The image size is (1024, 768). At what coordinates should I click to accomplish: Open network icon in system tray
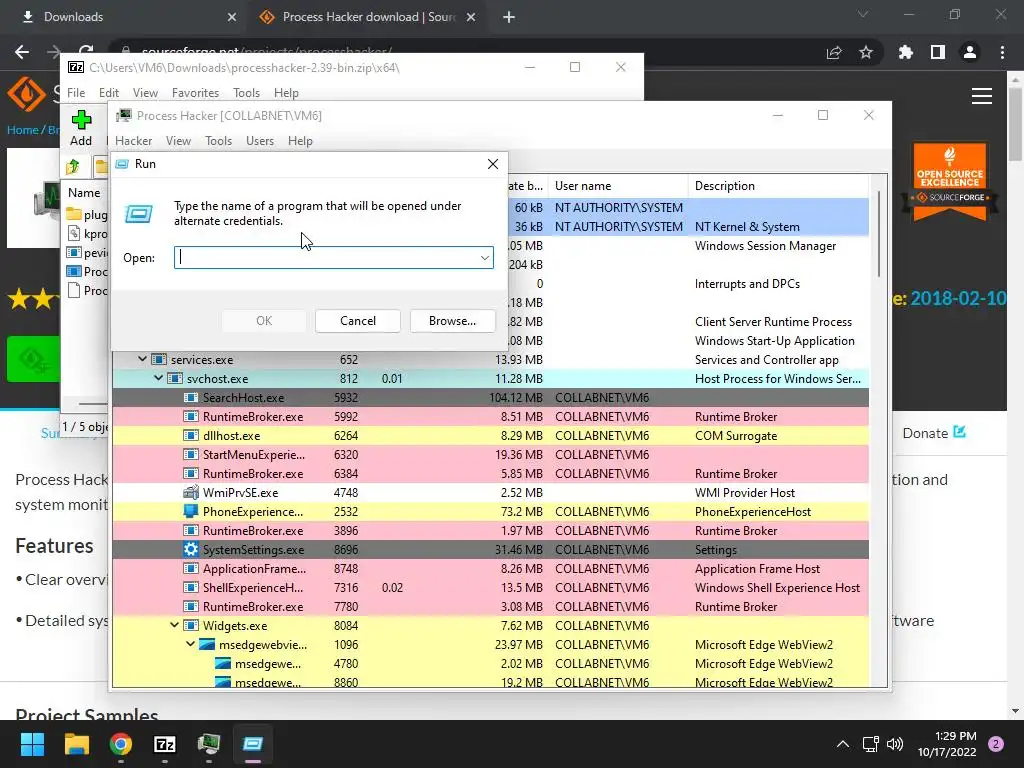point(871,744)
